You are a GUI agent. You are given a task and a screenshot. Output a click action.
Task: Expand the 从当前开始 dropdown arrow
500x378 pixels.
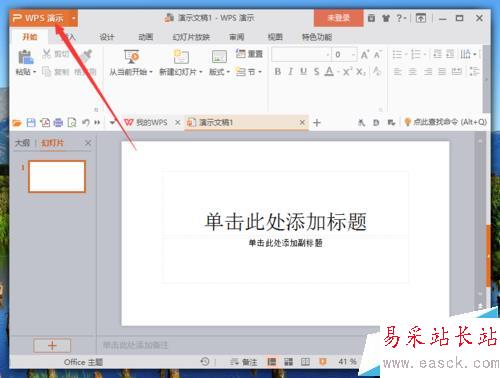pyautogui.click(x=151, y=72)
